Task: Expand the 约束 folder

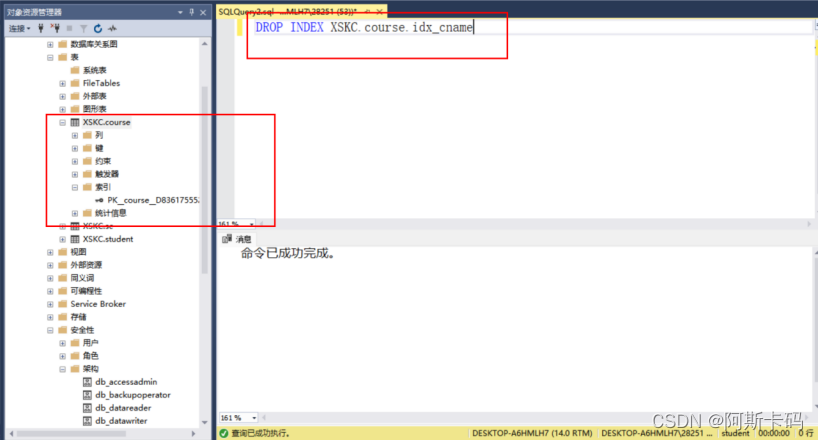Action: tap(75, 161)
